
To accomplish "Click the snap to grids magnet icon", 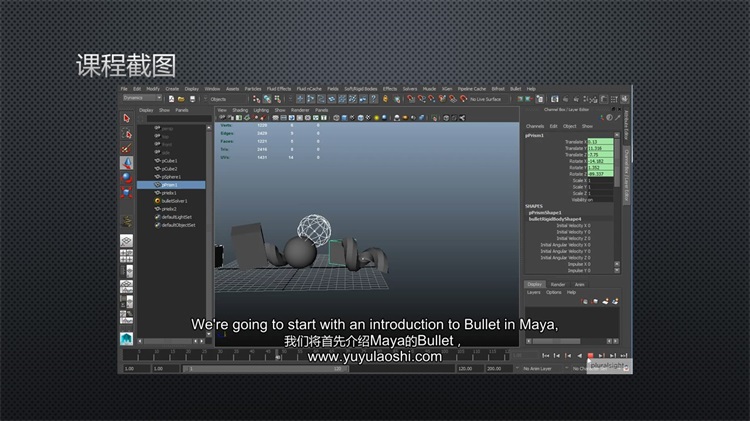I will coord(411,99).
